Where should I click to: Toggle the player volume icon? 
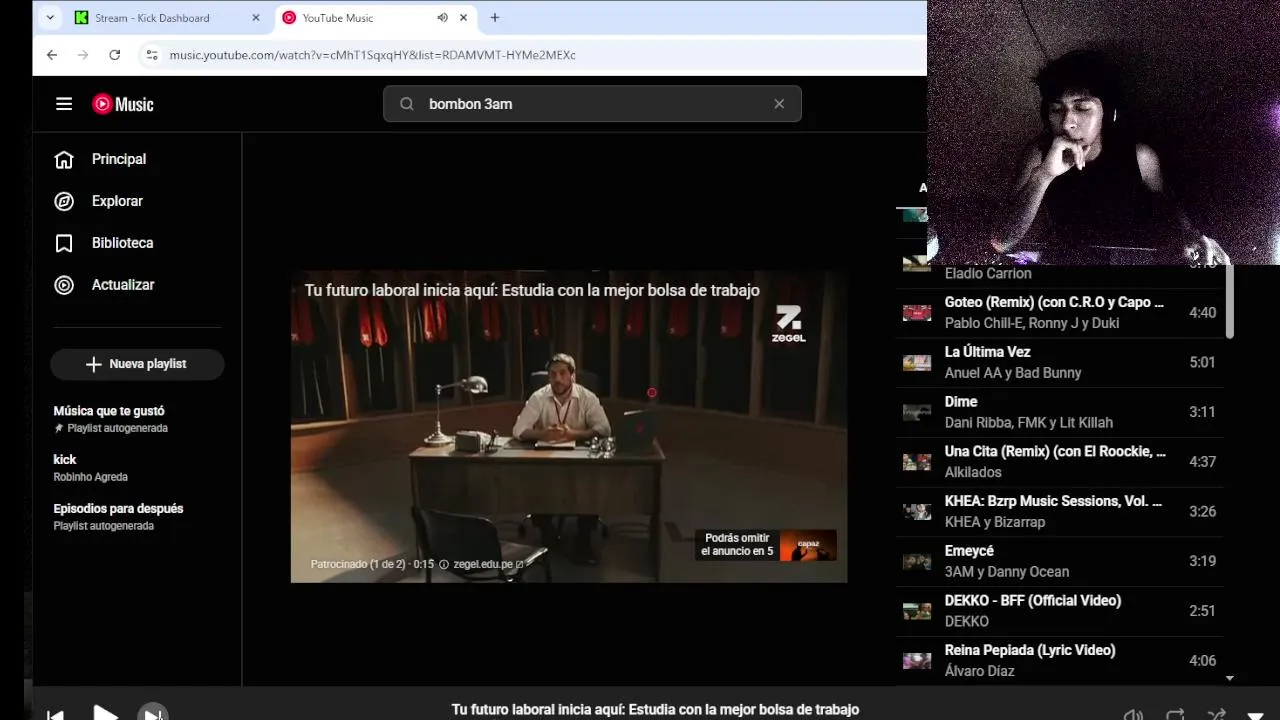(1133, 714)
